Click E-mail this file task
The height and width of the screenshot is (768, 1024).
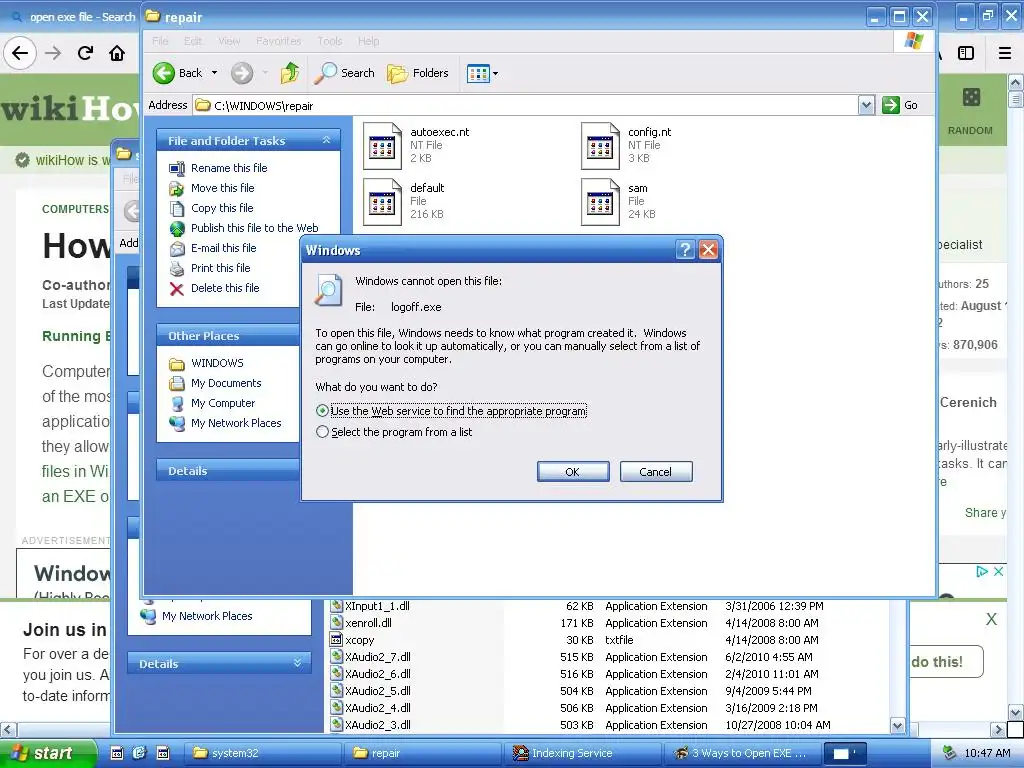click(223, 248)
